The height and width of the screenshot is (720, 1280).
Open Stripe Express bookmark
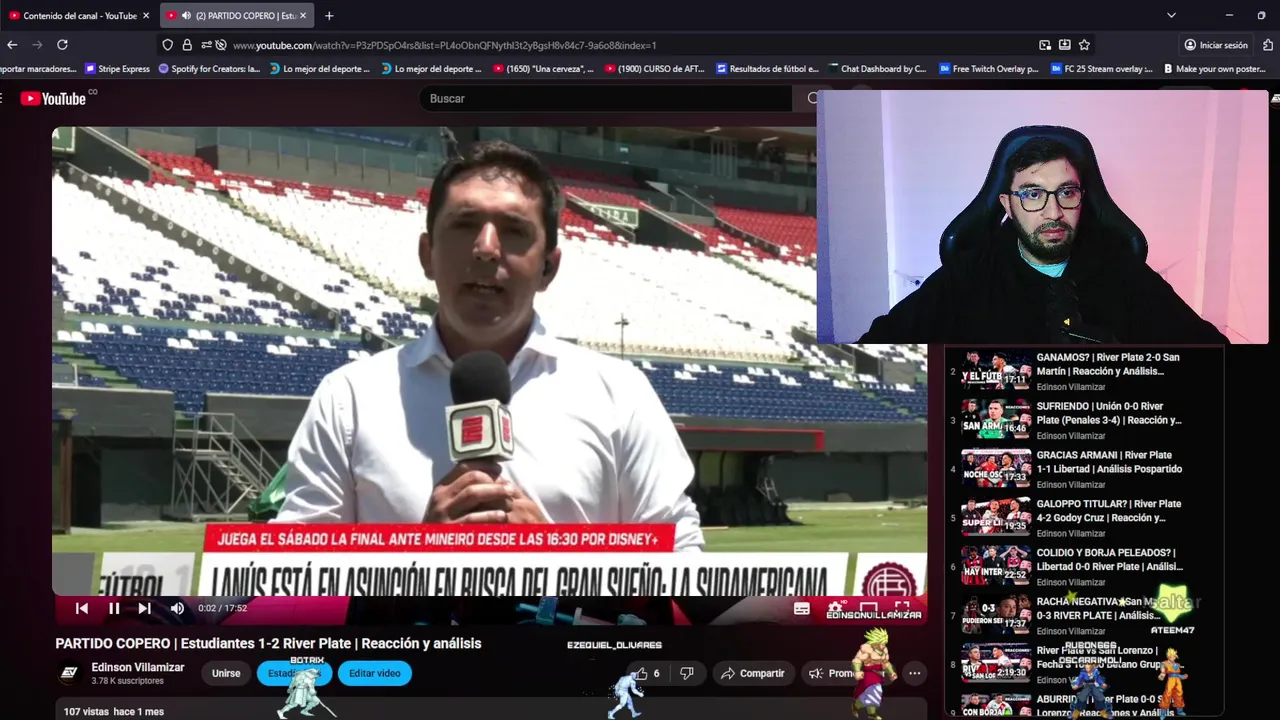point(117,69)
